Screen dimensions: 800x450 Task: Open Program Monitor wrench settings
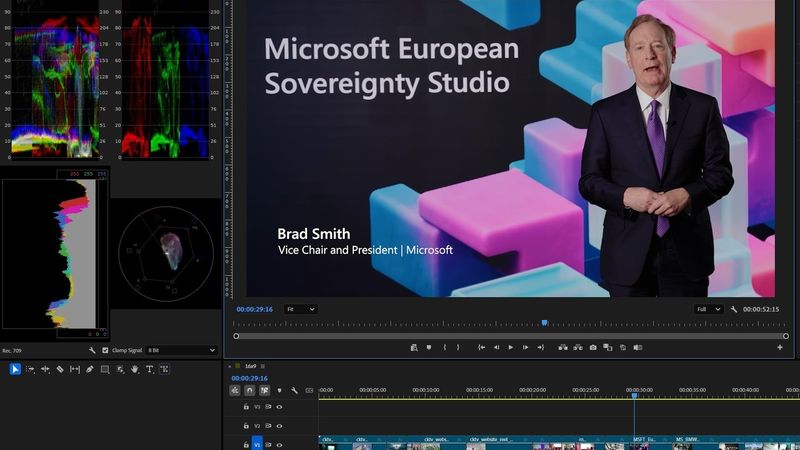coord(734,309)
